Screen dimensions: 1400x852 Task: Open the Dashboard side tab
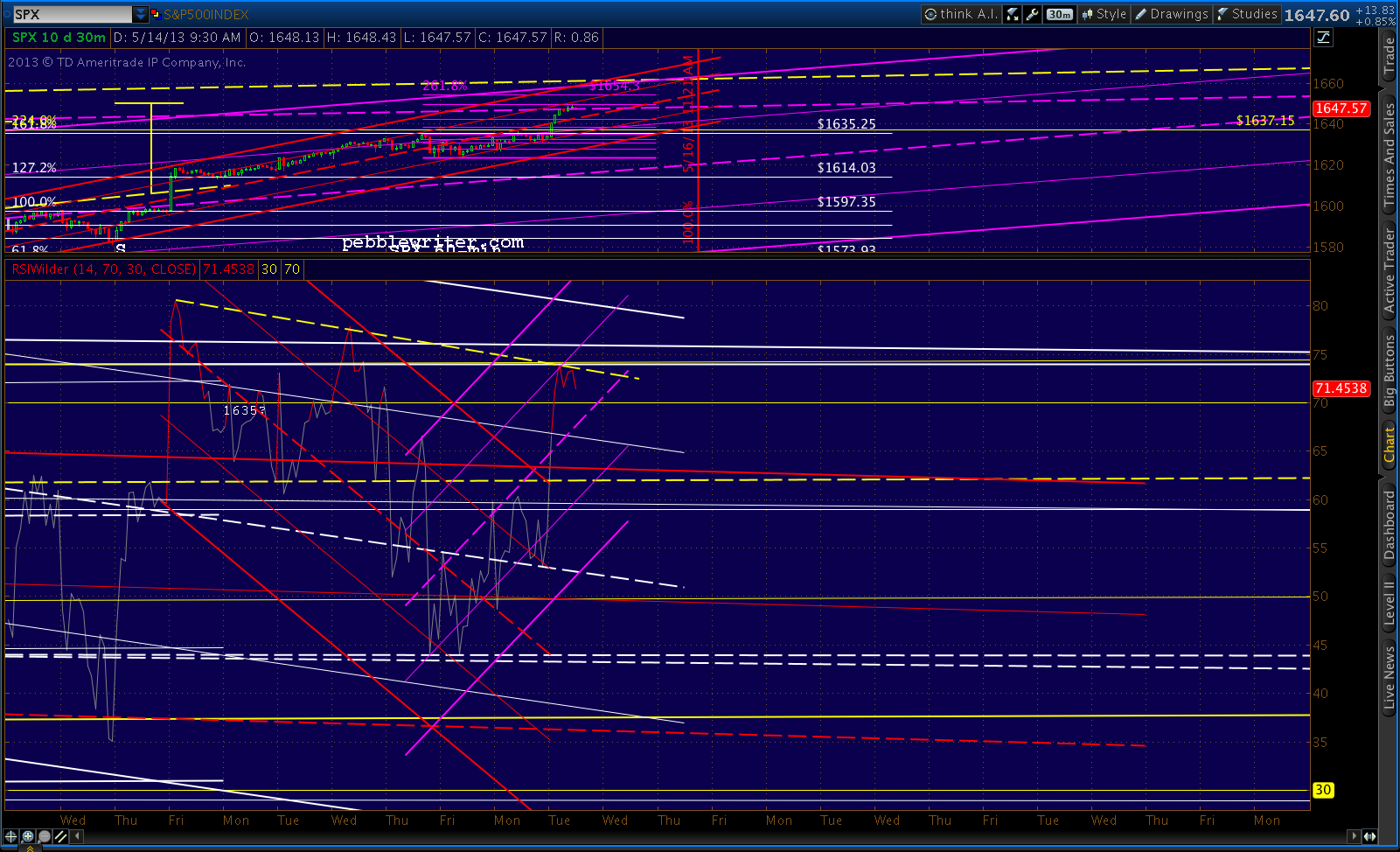(x=1389, y=525)
